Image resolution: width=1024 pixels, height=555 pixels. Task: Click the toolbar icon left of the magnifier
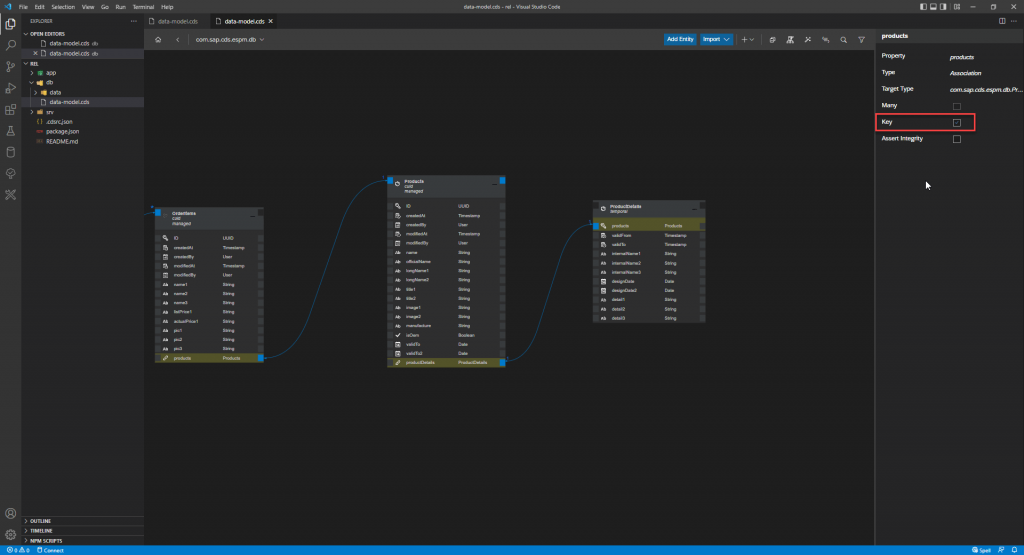(825, 40)
